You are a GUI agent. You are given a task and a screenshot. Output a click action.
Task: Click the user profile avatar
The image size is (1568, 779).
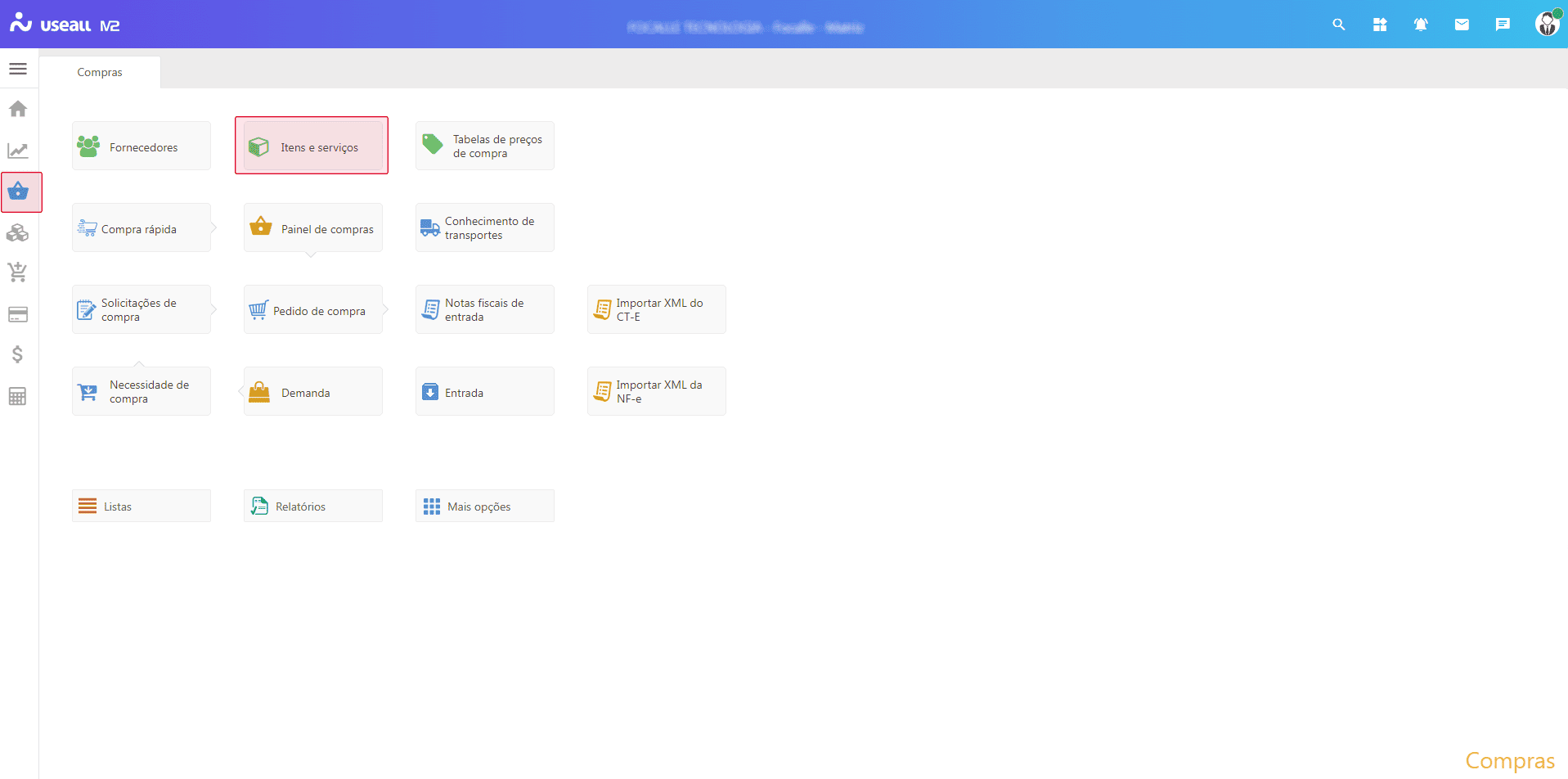(1547, 24)
